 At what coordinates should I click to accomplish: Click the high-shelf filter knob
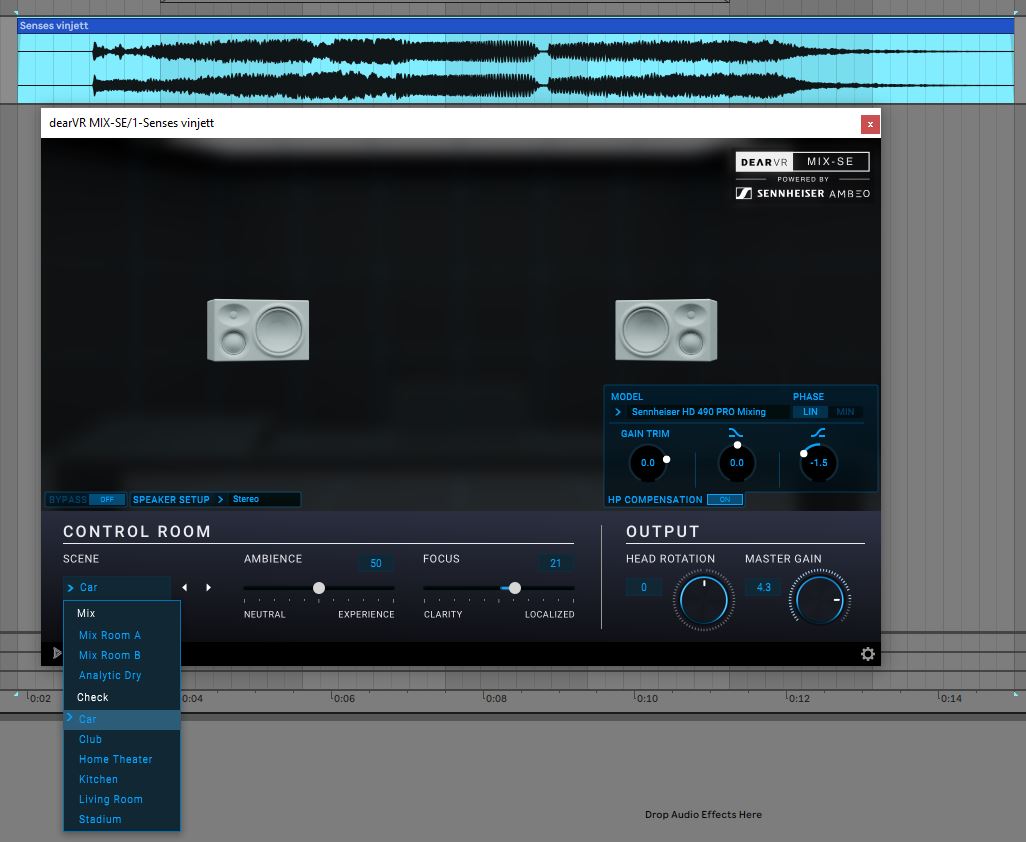[819, 463]
